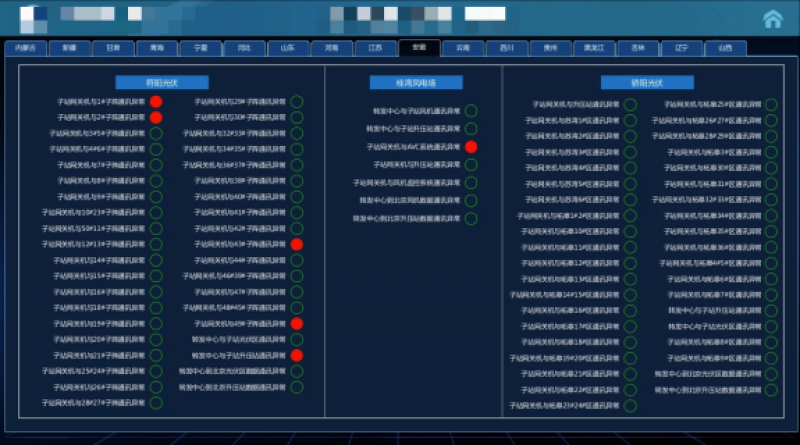The height and width of the screenshot is (445, 800).
Task: Click red alarm for 49#子阵通讯异常
Action: [296, 324]
